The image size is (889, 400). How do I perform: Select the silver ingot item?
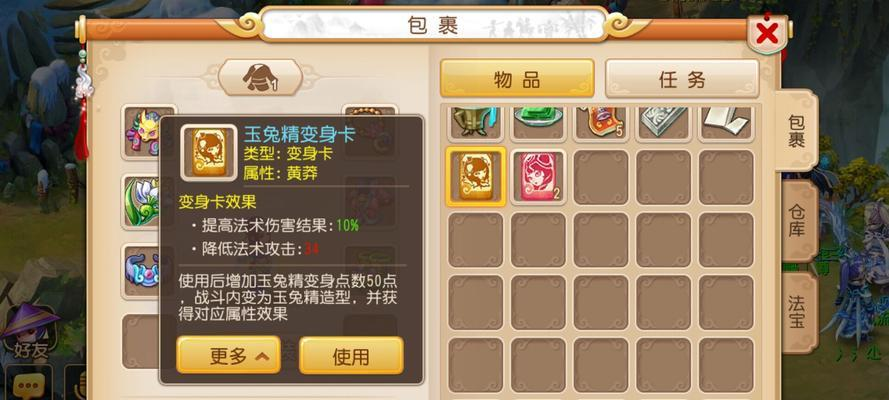click(663, 122)
